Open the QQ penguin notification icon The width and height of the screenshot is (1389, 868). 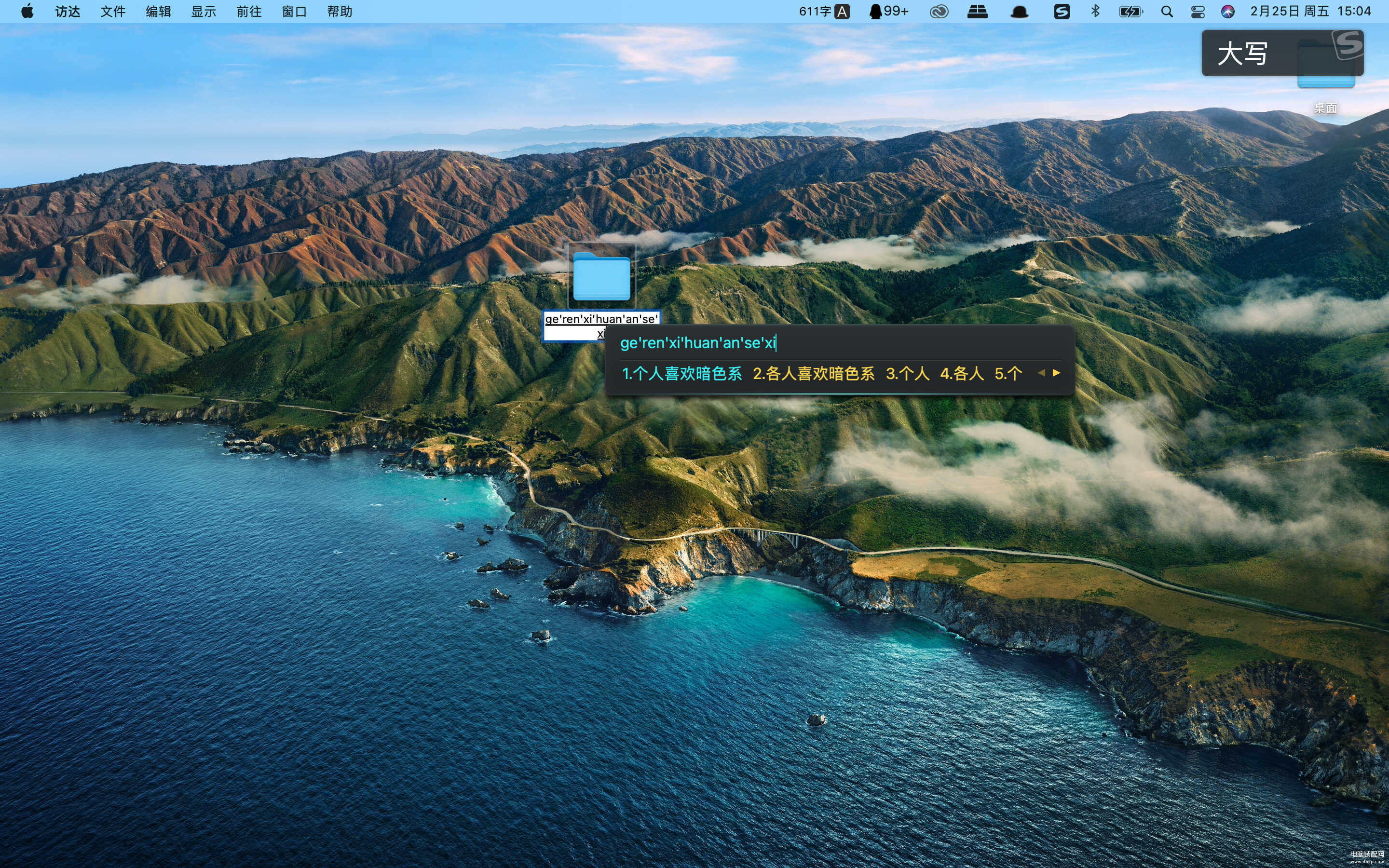click(x=888, y=12)
